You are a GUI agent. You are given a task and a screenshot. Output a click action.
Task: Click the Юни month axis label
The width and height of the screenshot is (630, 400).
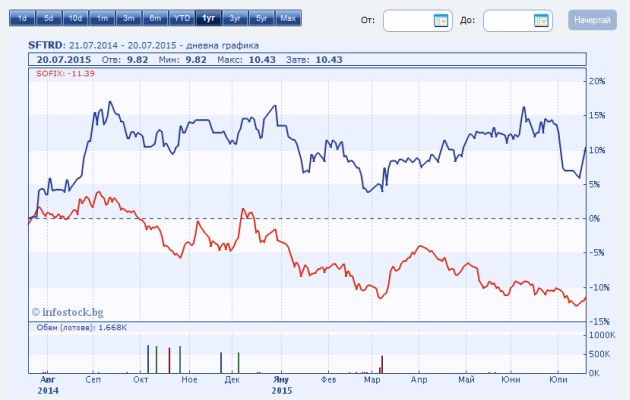(511, 380)
